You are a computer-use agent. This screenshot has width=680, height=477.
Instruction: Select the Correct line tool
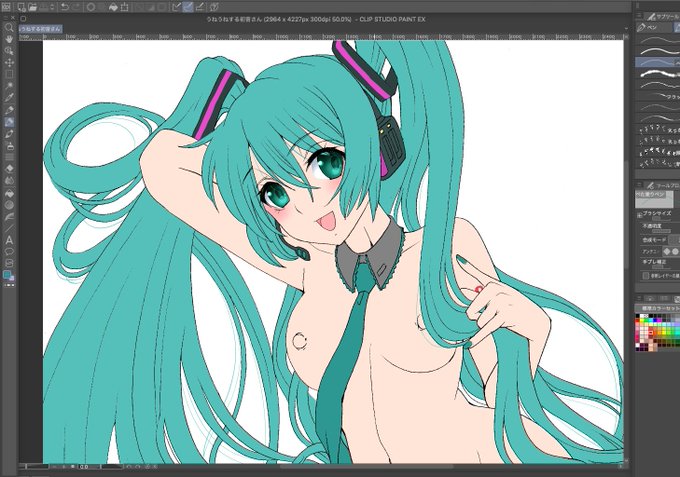pyautogui.click(x=9, y=263)
